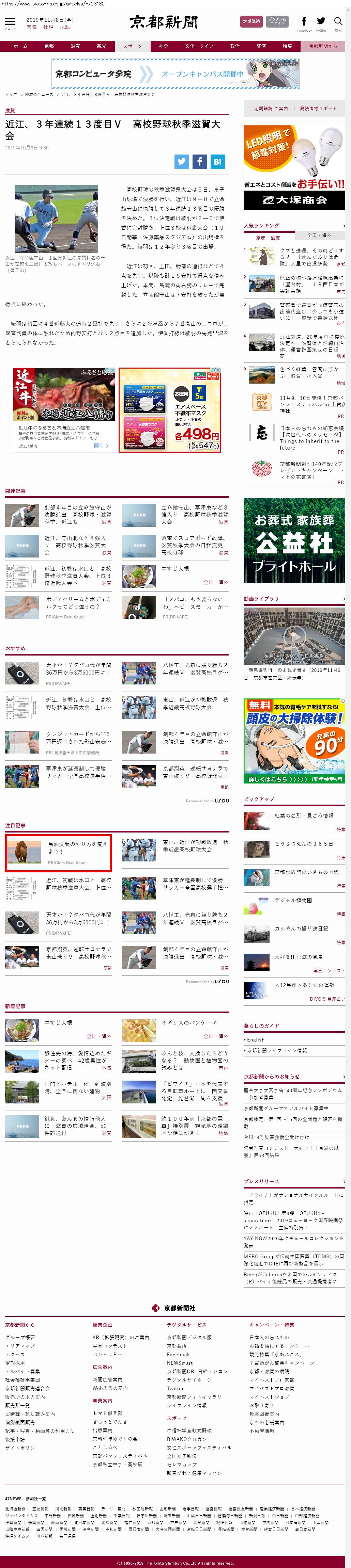Expand the 動画ライブラリ section arrow
Screen dimensions: 351x1568
tap(344, 599)
